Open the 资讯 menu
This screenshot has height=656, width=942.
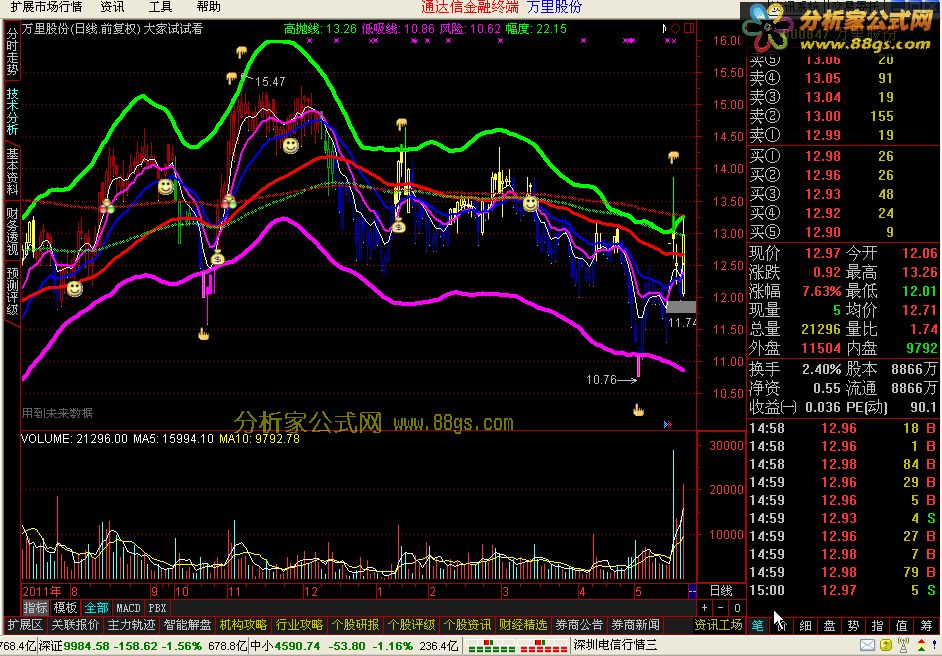(112, 7)
